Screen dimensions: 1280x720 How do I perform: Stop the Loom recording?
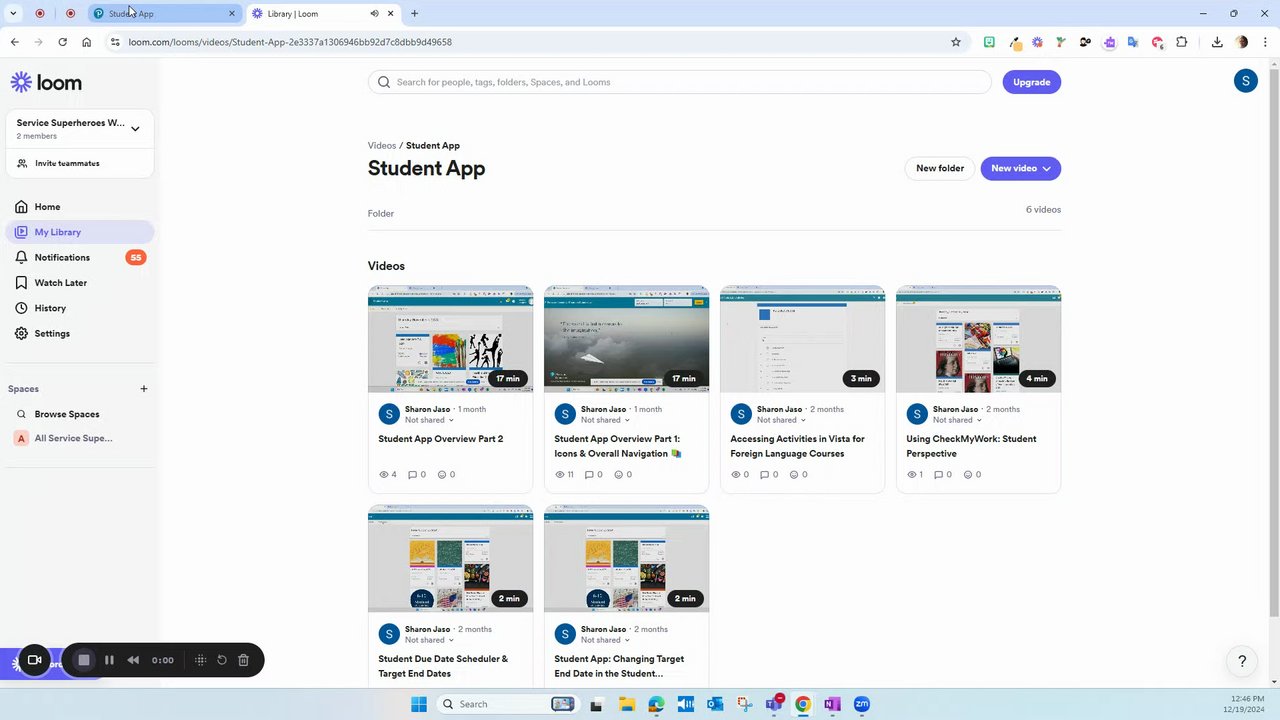pos(84,660)
